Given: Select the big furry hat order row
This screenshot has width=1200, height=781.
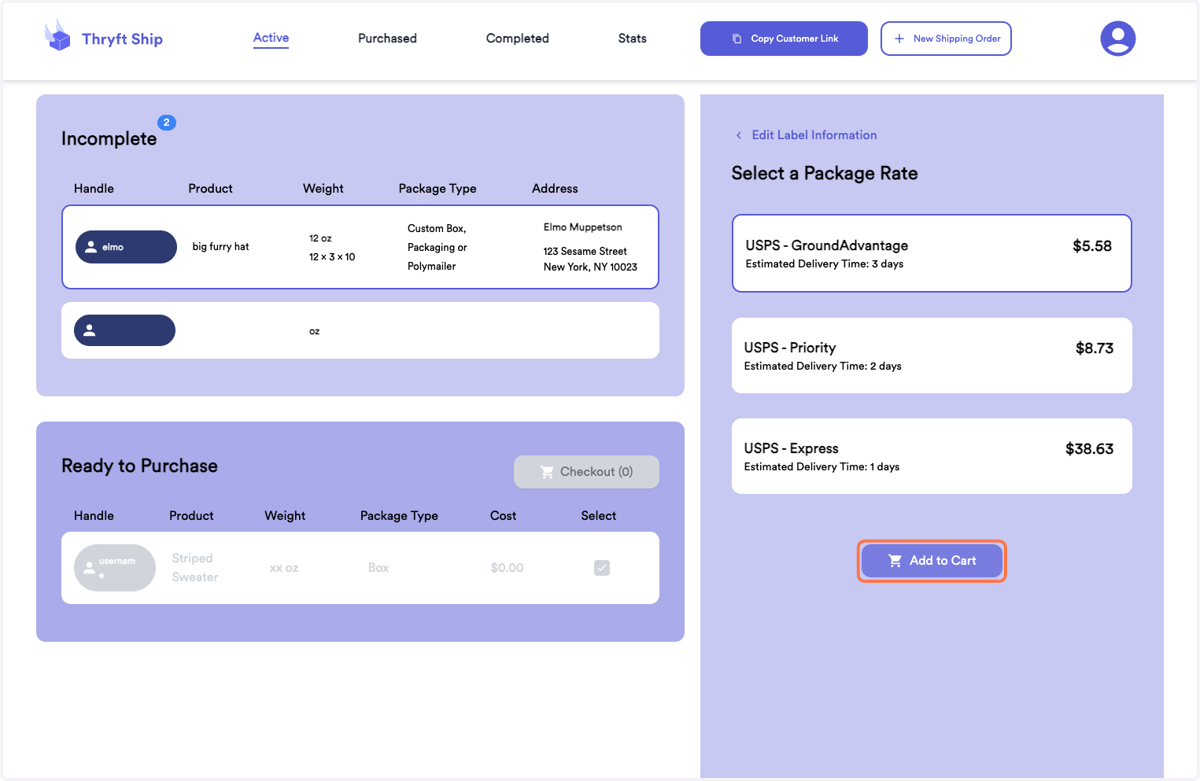Looking at the screenshot, I should (x=360, y=247).
